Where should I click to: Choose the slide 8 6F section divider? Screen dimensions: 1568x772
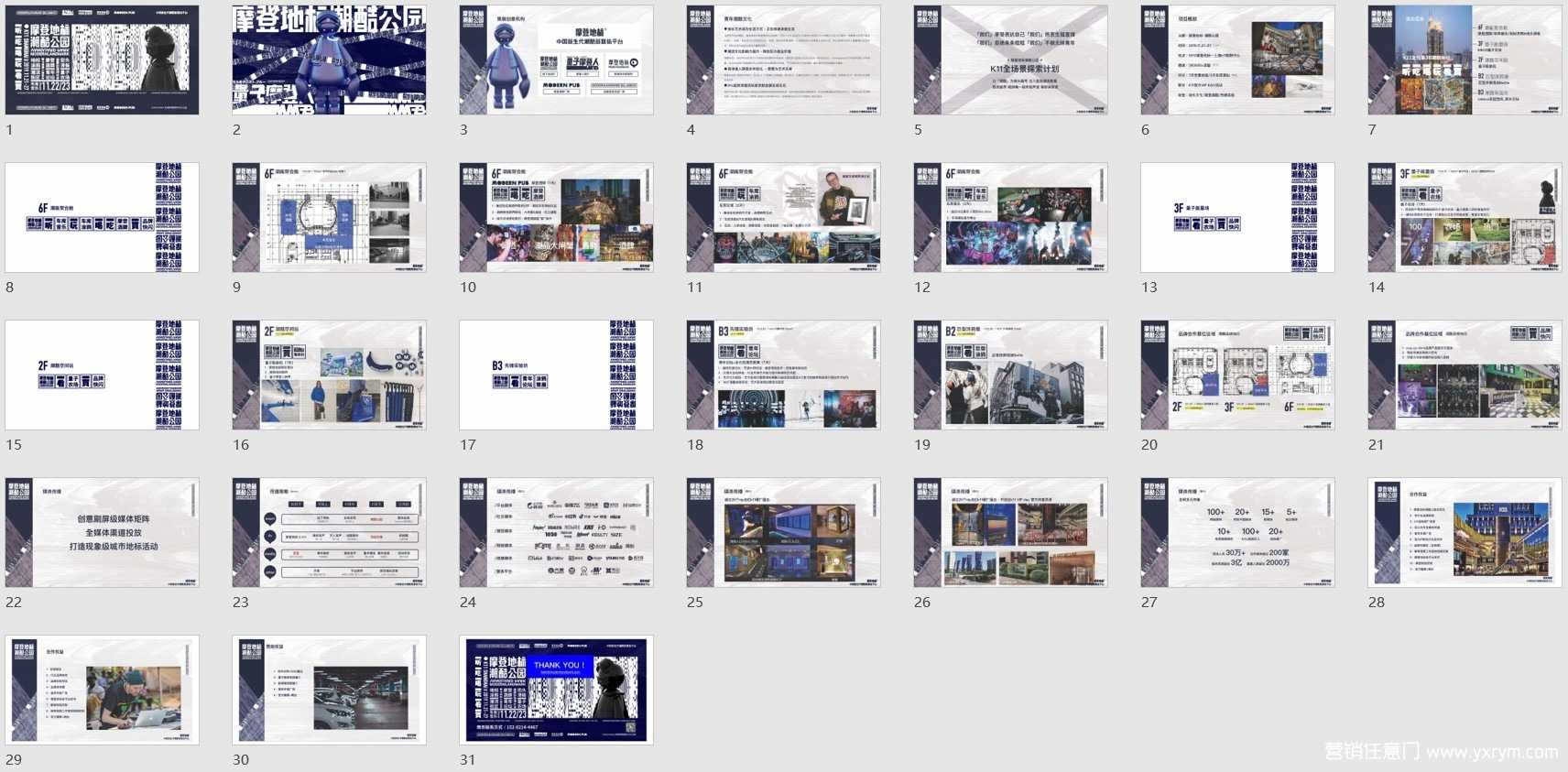click(103, 218)
